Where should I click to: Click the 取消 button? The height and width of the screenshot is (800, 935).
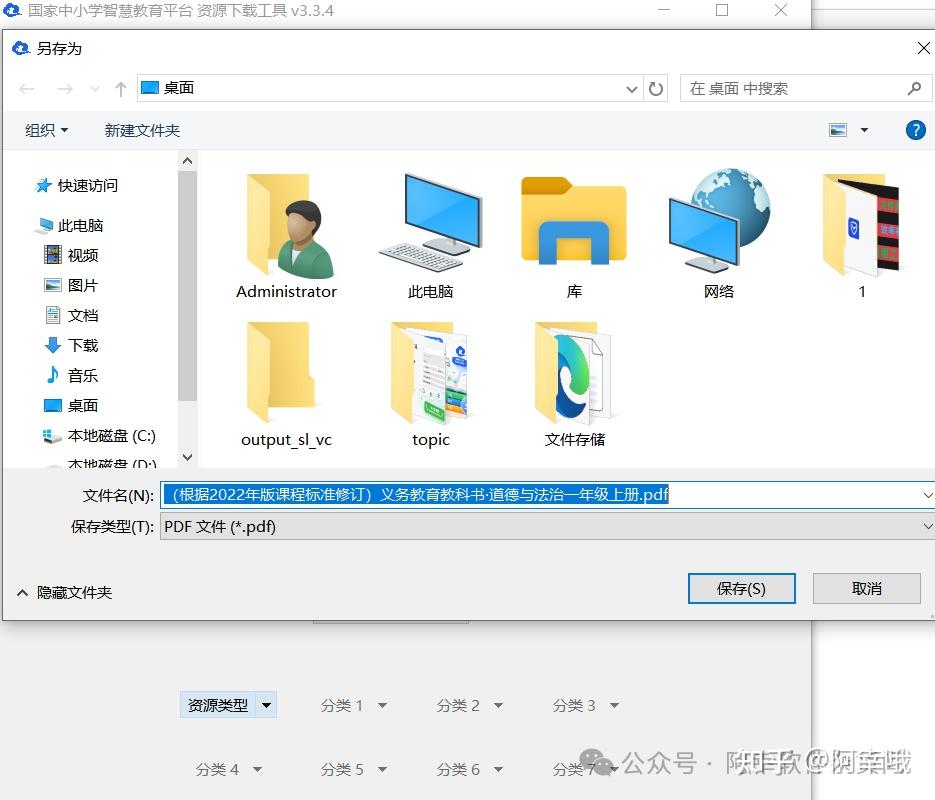point(866,588)
